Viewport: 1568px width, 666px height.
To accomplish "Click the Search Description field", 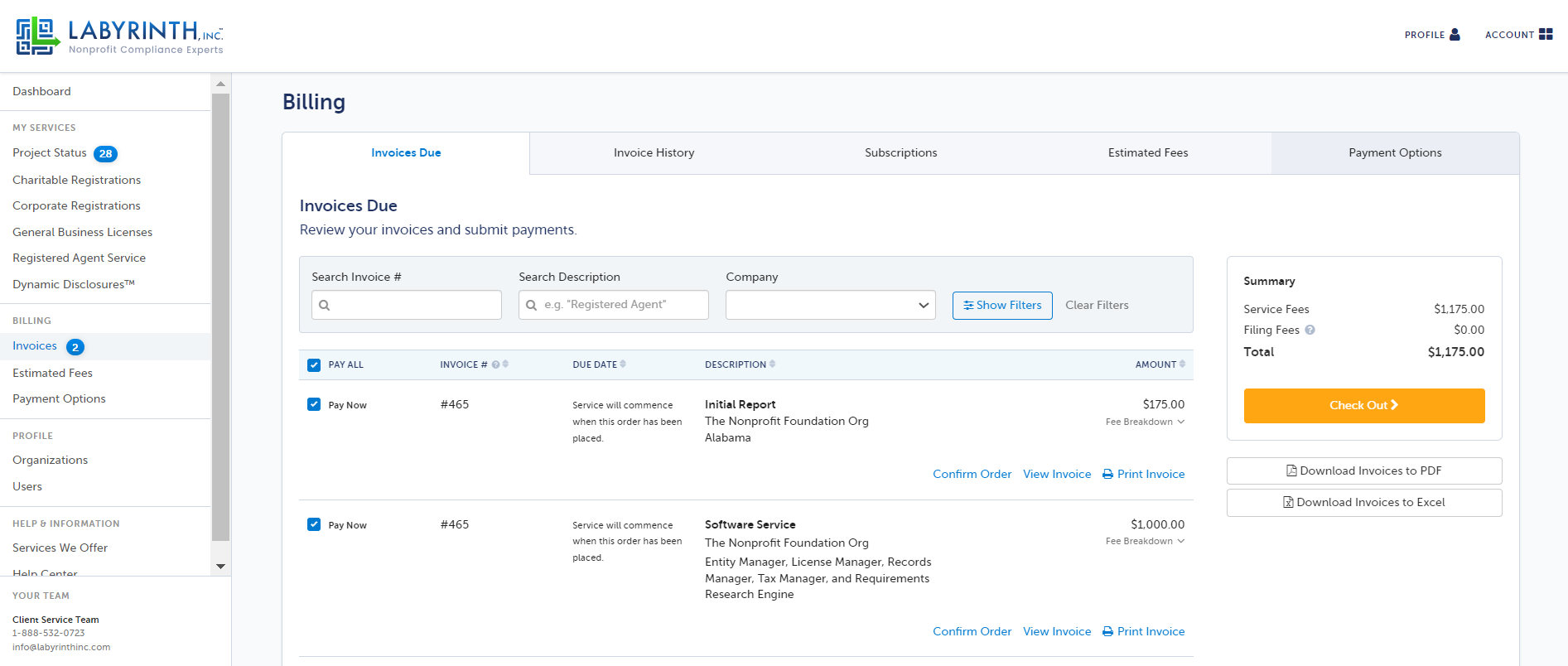I will click(614, 305).
